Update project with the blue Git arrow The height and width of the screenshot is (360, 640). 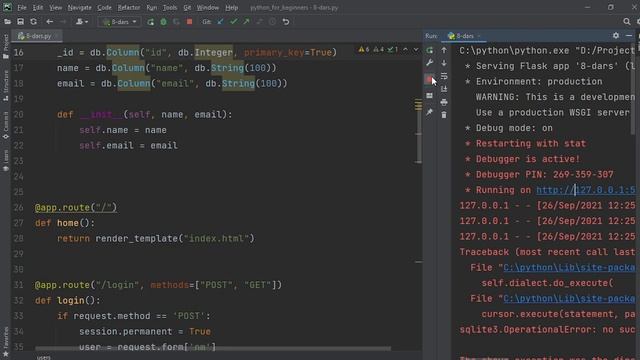tap(220, 22)
